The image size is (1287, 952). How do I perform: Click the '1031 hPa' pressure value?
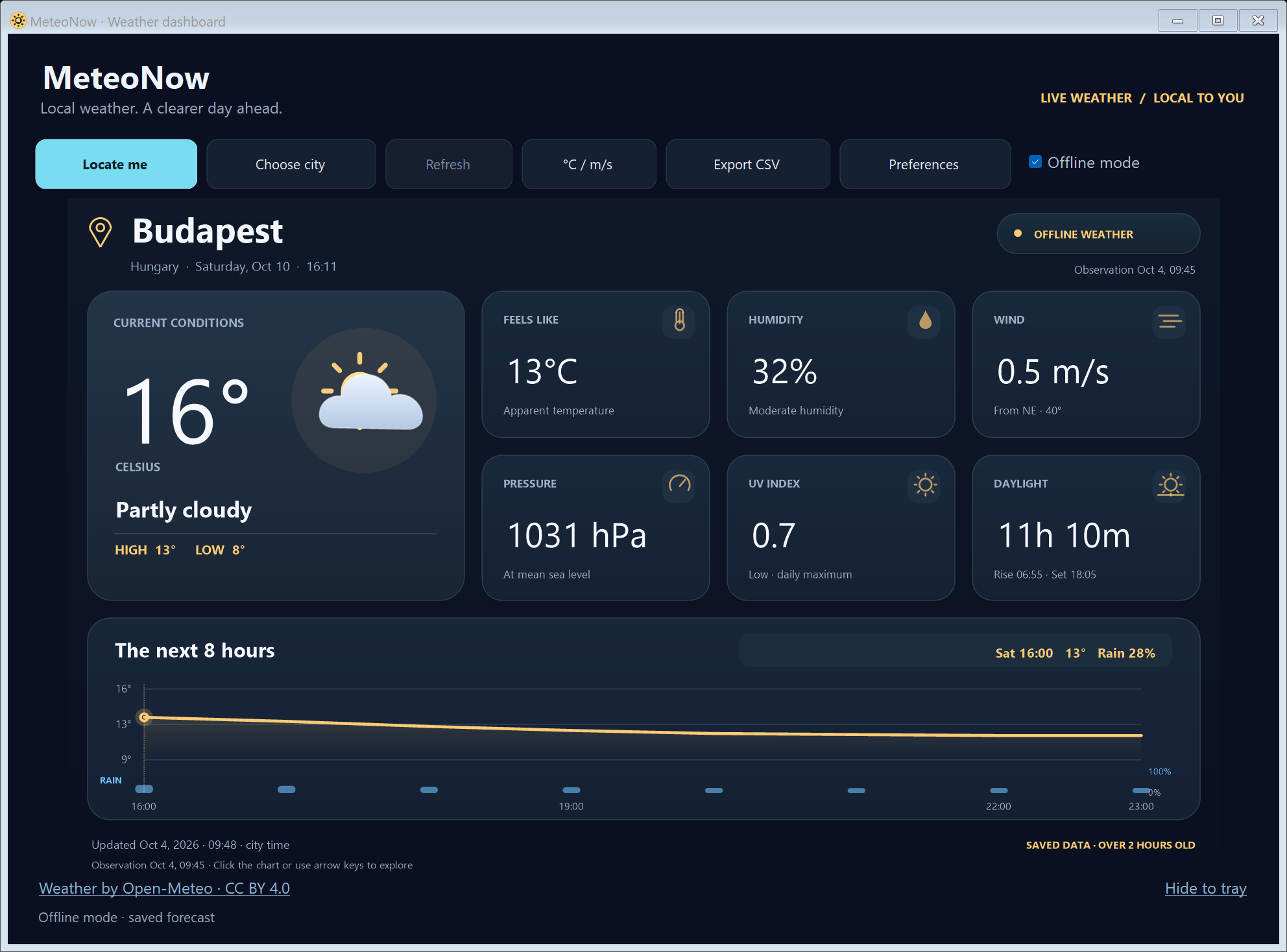click(x=577, y=536)
